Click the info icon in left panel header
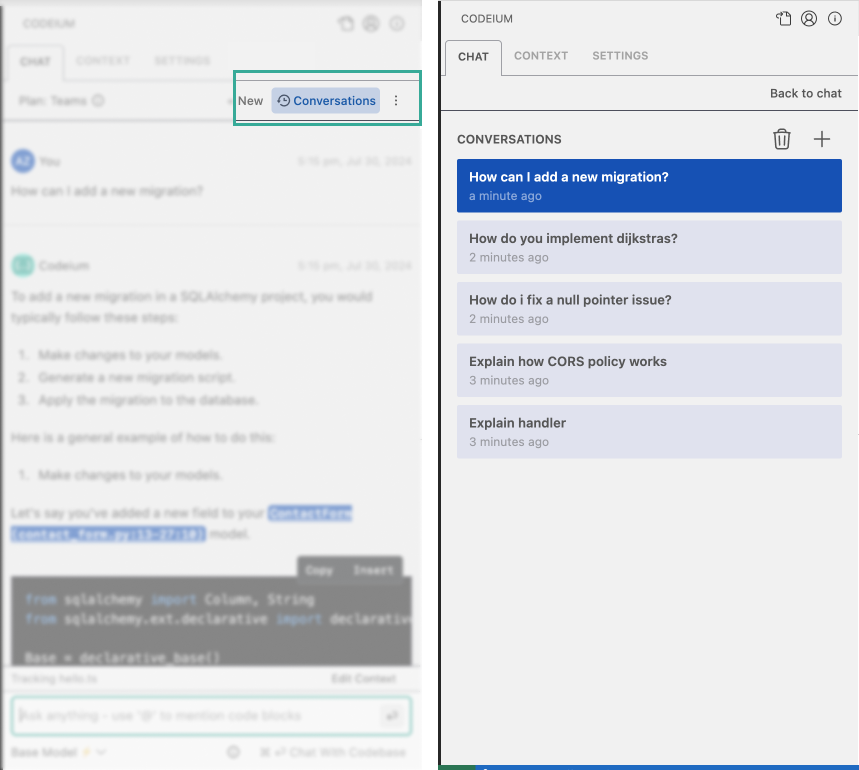Viewport: 859px width, 770px height. click(x=397, y=24)
